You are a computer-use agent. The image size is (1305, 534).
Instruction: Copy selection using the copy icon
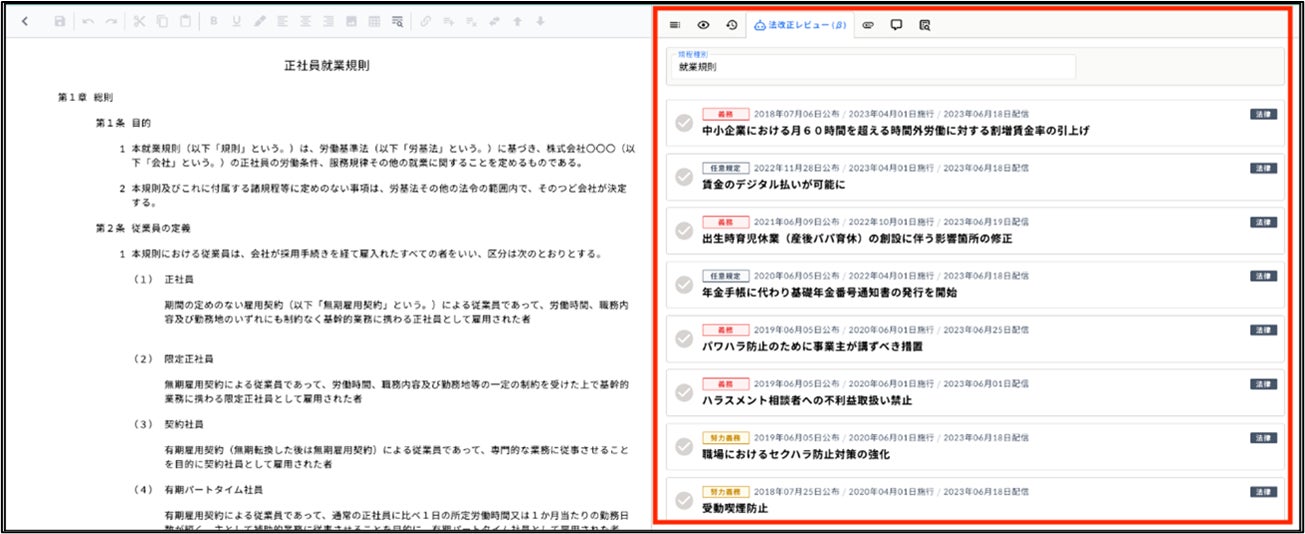(x=162, y=21)
